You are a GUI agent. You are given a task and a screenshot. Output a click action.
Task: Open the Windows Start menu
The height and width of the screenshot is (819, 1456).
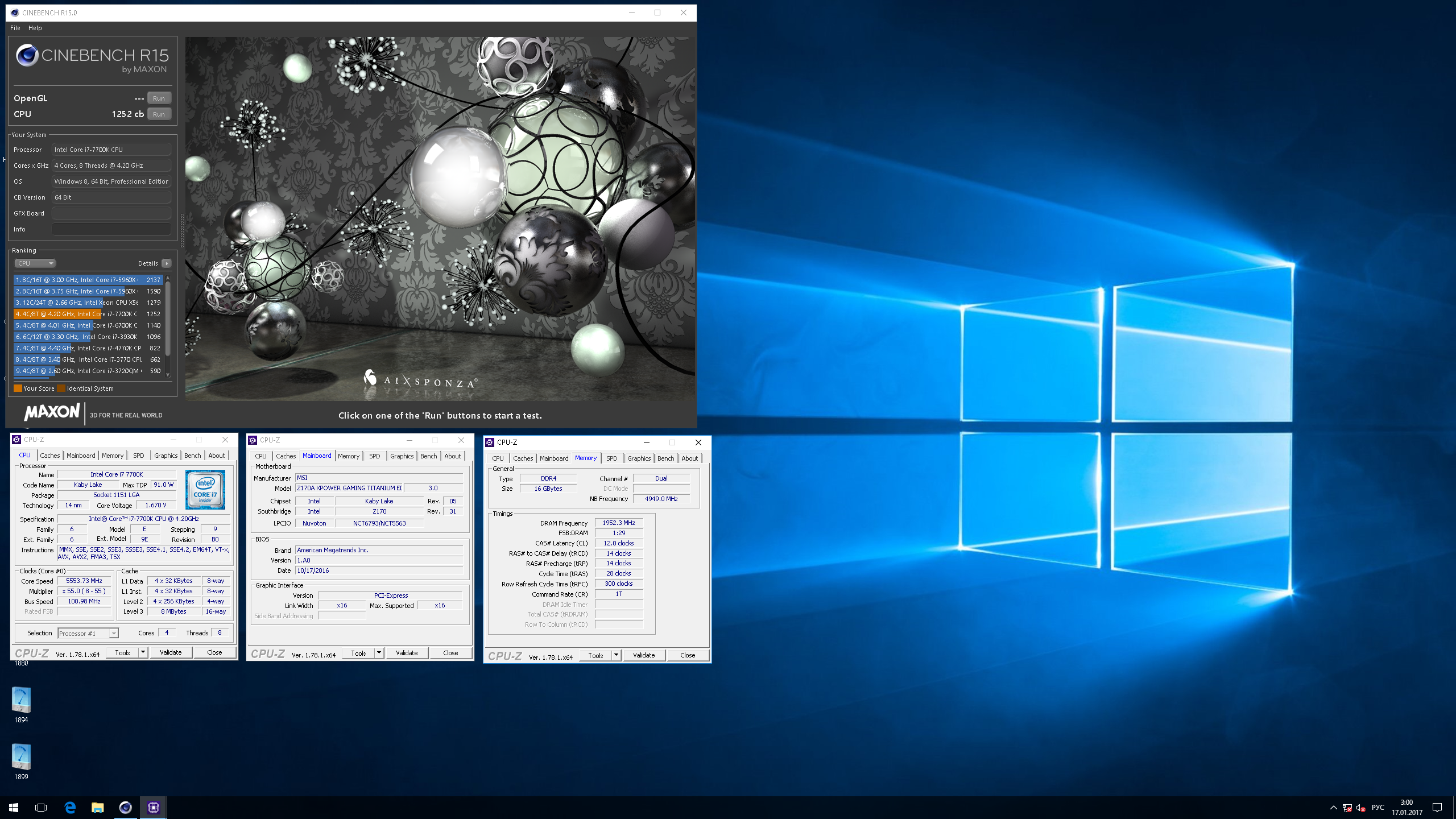[x=14, y=808]
